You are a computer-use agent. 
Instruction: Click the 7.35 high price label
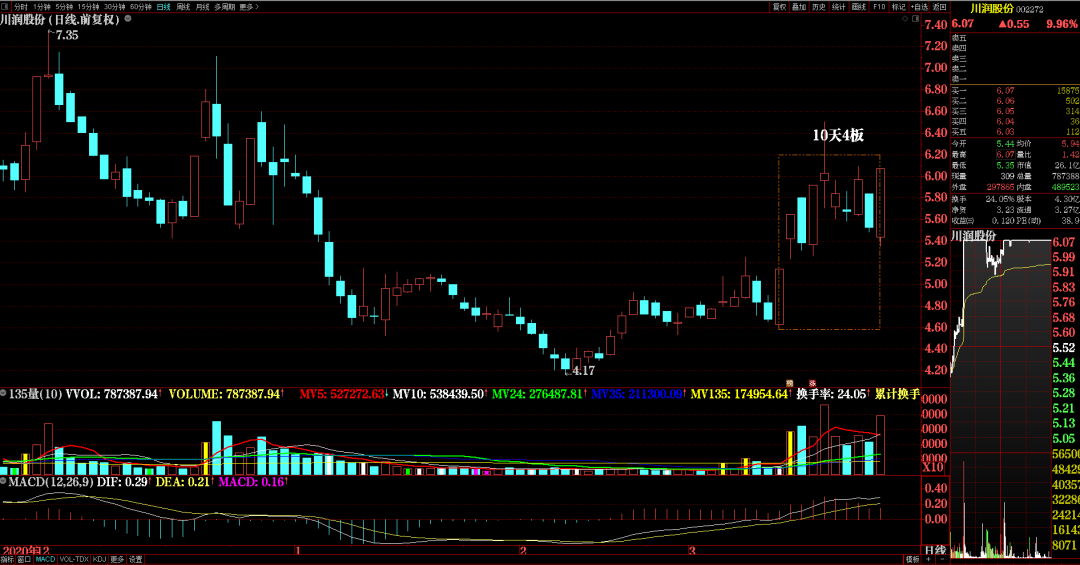65,35
